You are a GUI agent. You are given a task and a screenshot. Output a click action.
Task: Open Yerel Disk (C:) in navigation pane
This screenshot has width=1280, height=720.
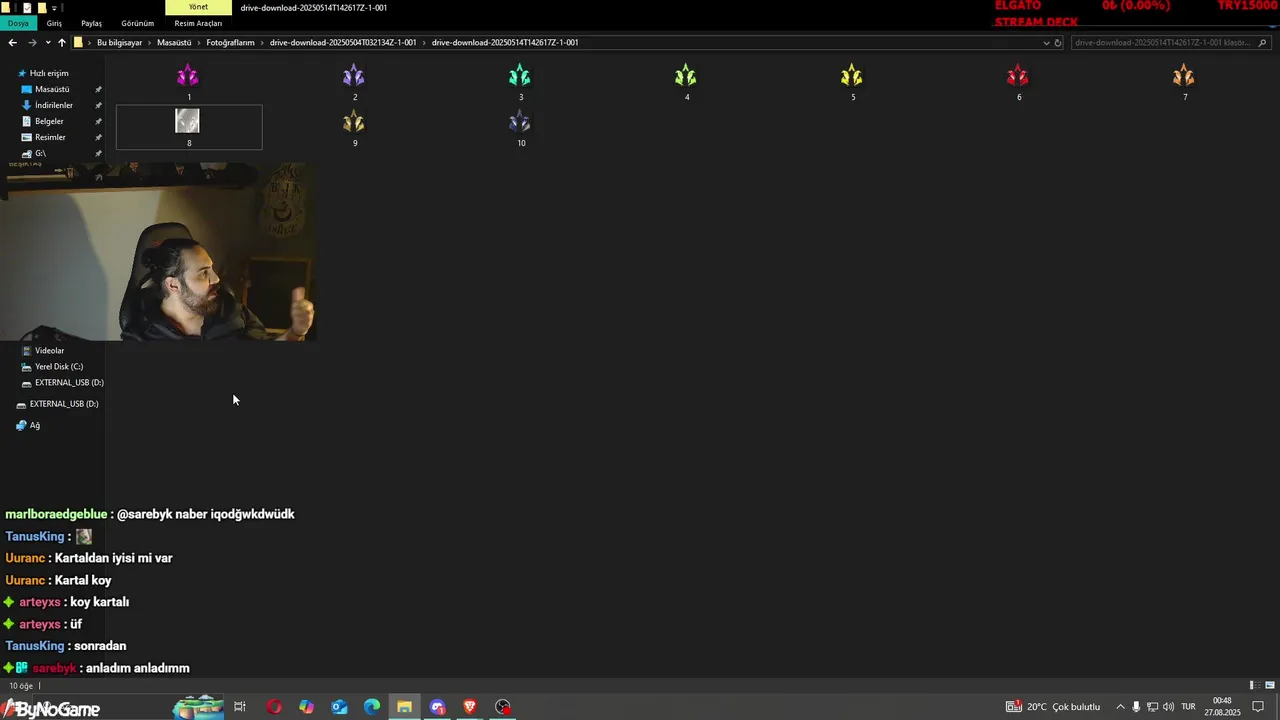click(59, 367)
